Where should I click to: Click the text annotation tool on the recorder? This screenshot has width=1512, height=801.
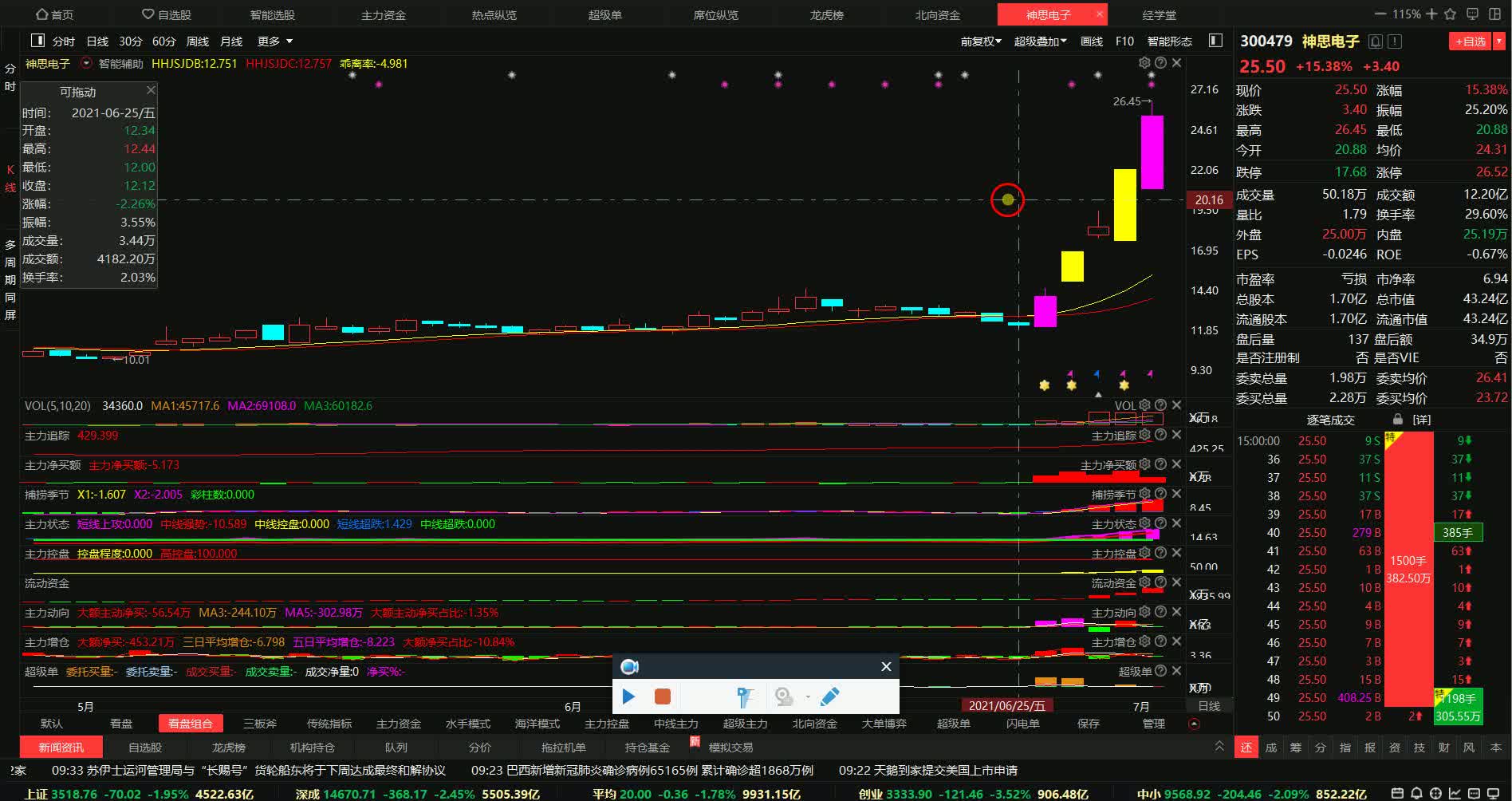745,697
